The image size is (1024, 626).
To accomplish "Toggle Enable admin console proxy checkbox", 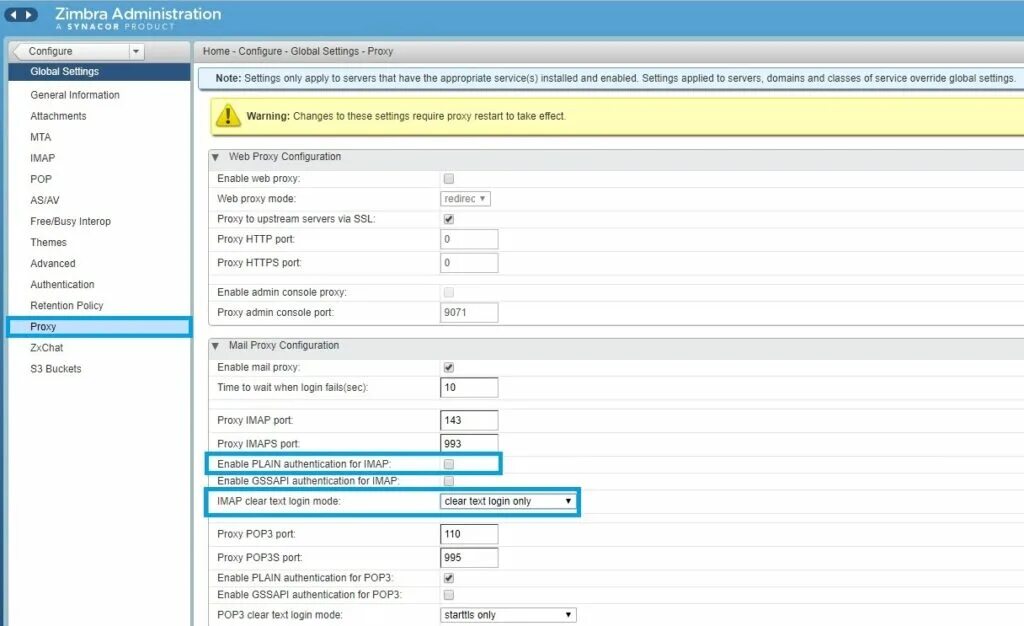I will pos(449,292).
